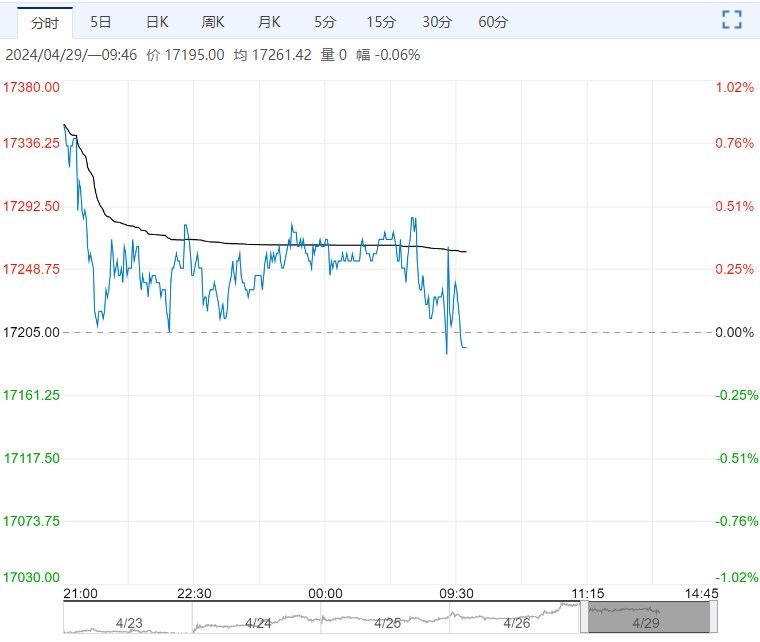Open the 30分 interval chart
Image resolution: width=760 pixels, height=642 pixels.
[x=437, y=21]
